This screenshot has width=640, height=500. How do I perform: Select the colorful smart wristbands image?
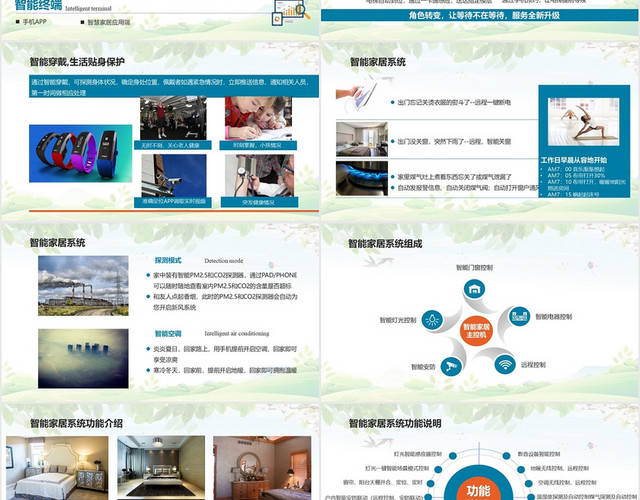80,153
